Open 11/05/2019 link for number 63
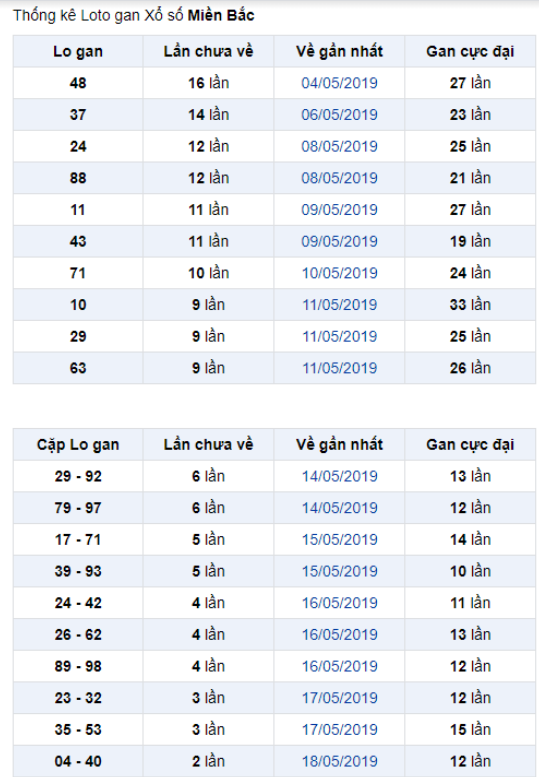The width and height of the screenshot is (539, 777). pyautogui.click(x=339, y=368)
